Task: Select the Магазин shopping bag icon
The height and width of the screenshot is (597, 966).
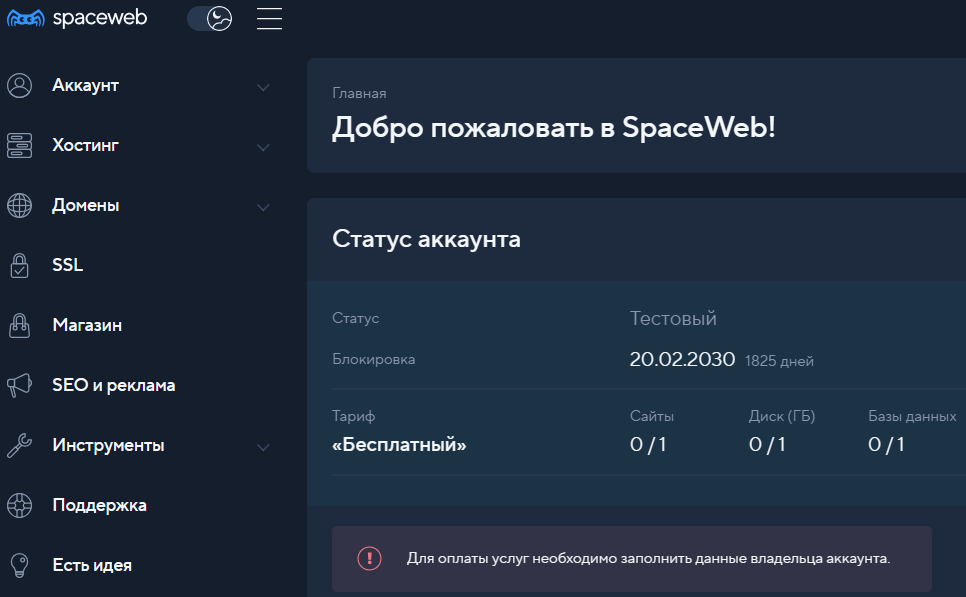Action: point(19,325)
